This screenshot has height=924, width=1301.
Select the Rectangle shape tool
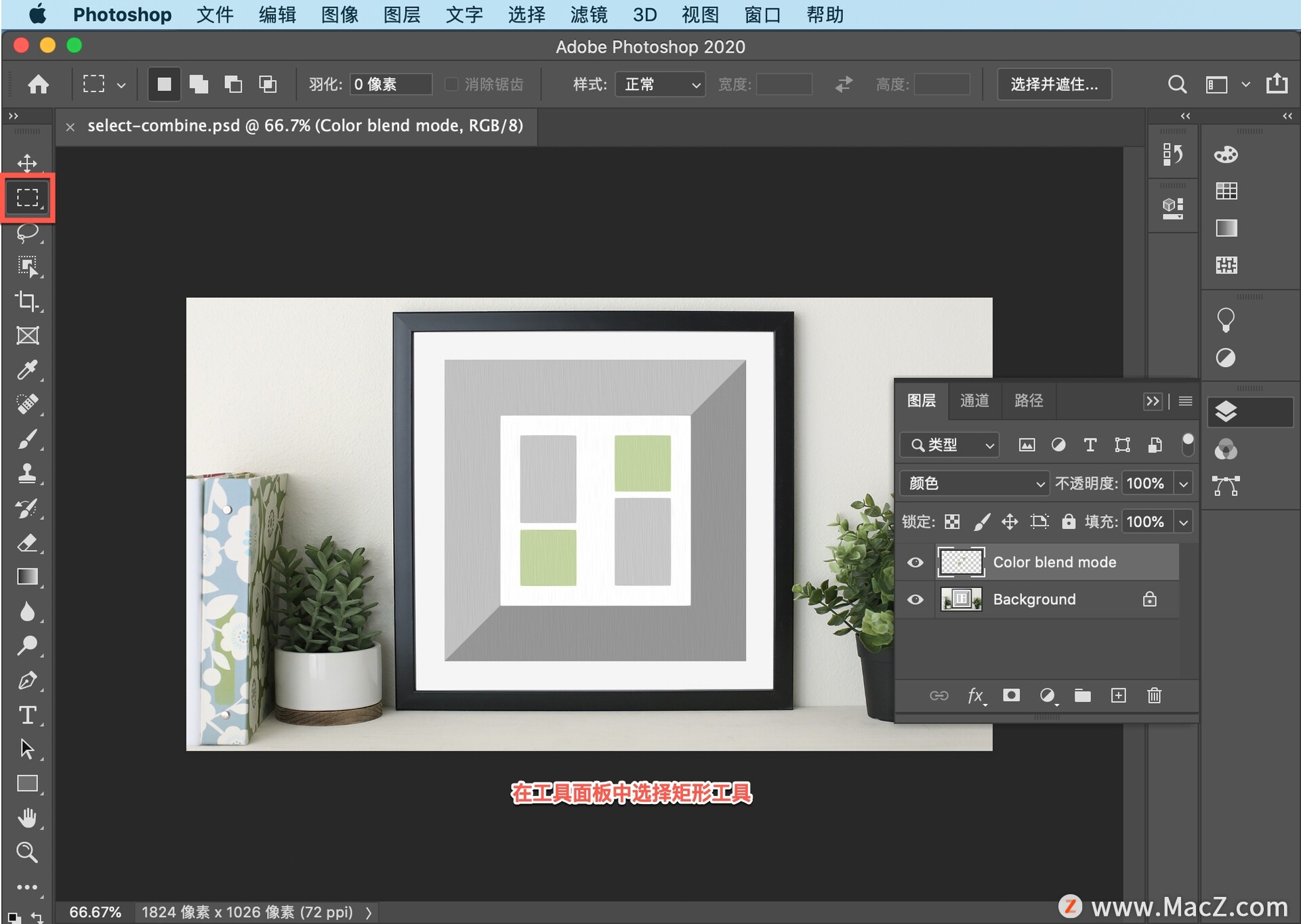(27, 784)
